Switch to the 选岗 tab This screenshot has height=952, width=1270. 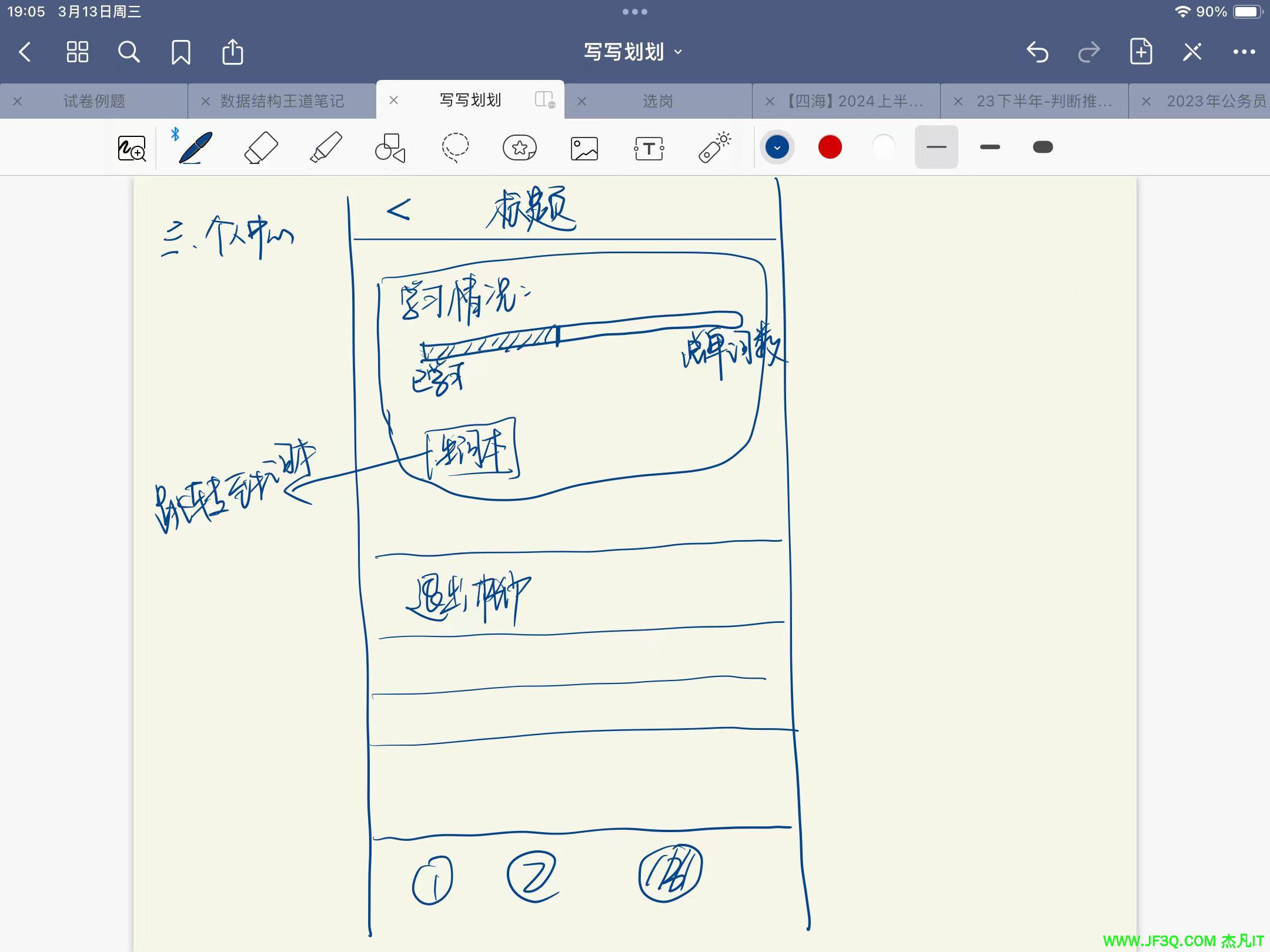657,101
